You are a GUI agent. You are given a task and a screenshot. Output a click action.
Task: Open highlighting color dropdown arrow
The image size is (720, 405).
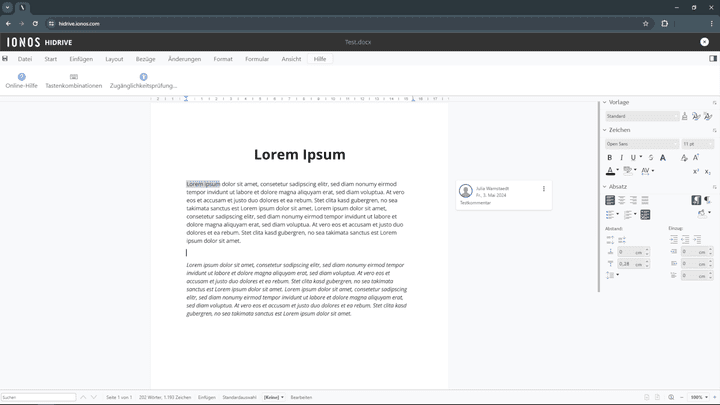tap(635, 170)
